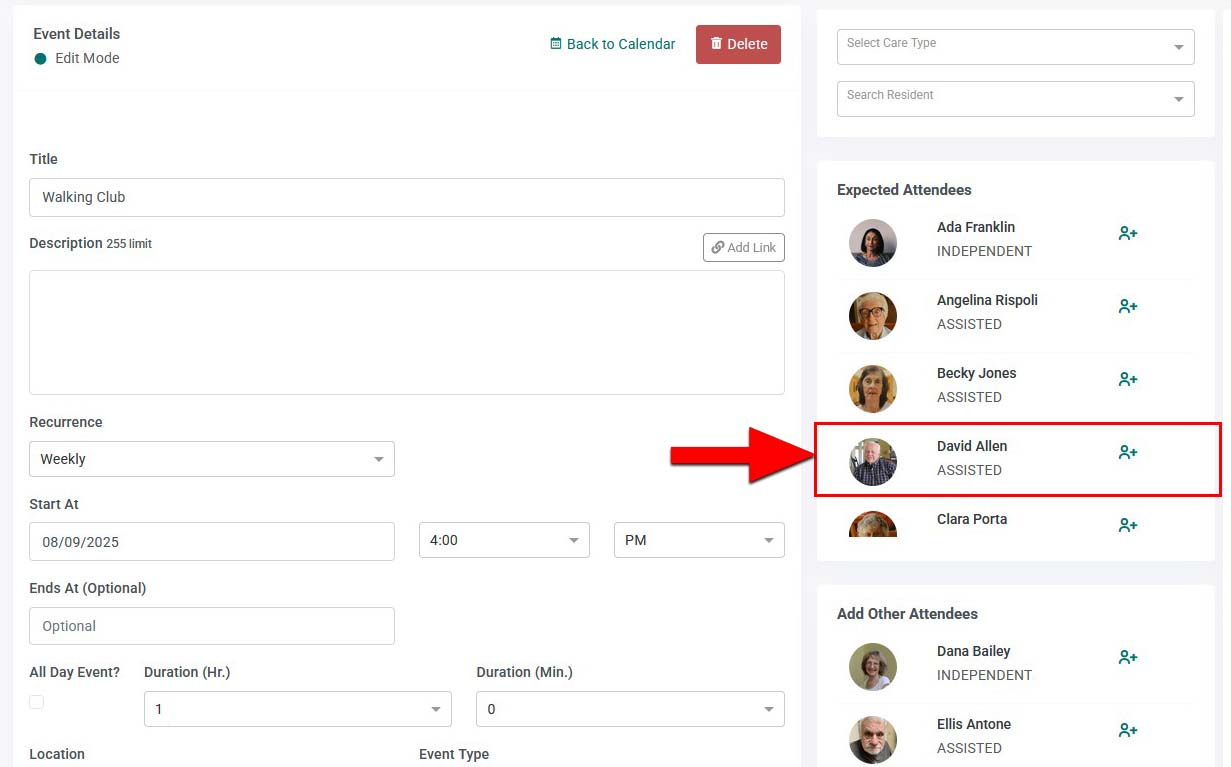Click add-attendee icon beside Becky Jones
The height and width of the screenshot is (767, 1231).
(1128, 379)
